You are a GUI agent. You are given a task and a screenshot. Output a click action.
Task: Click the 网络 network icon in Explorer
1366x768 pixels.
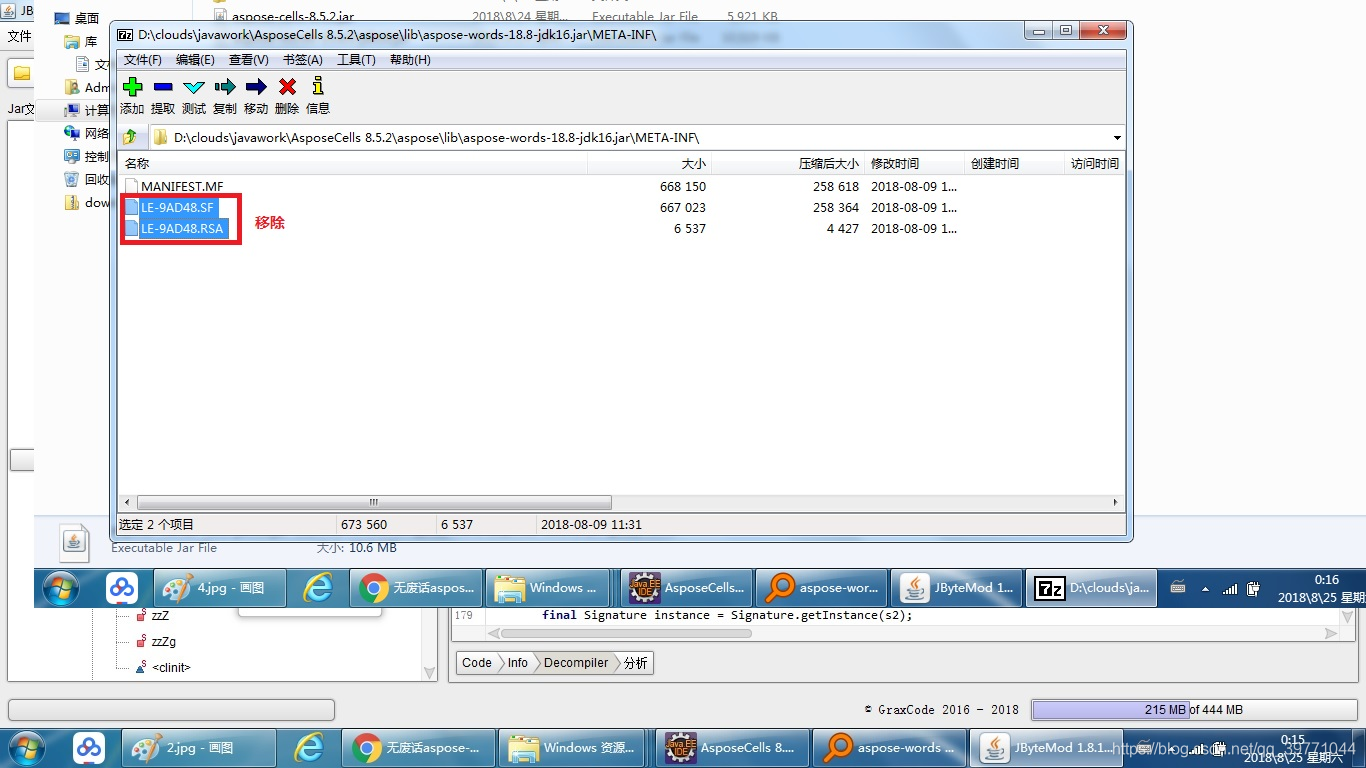pyautogui.click(x=72, y=133)
